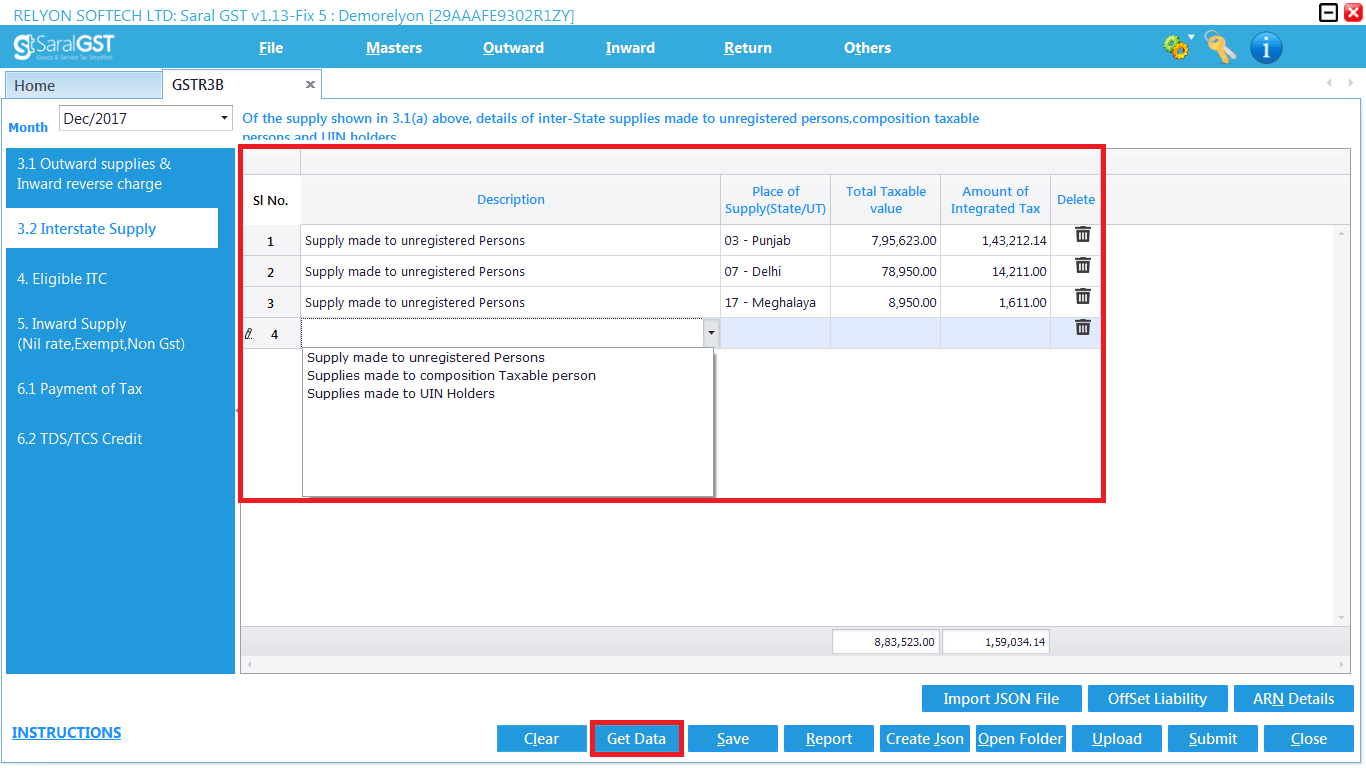The height and width of the screenshot is (768, 1366).
Task: Click the 03 - Punjab cell
Action: 776,240
